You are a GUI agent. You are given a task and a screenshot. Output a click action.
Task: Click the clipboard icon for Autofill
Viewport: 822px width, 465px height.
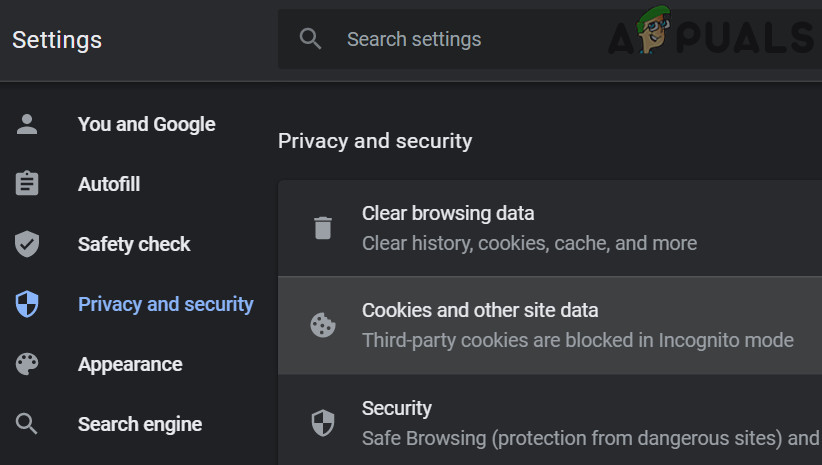click(27, 185)
